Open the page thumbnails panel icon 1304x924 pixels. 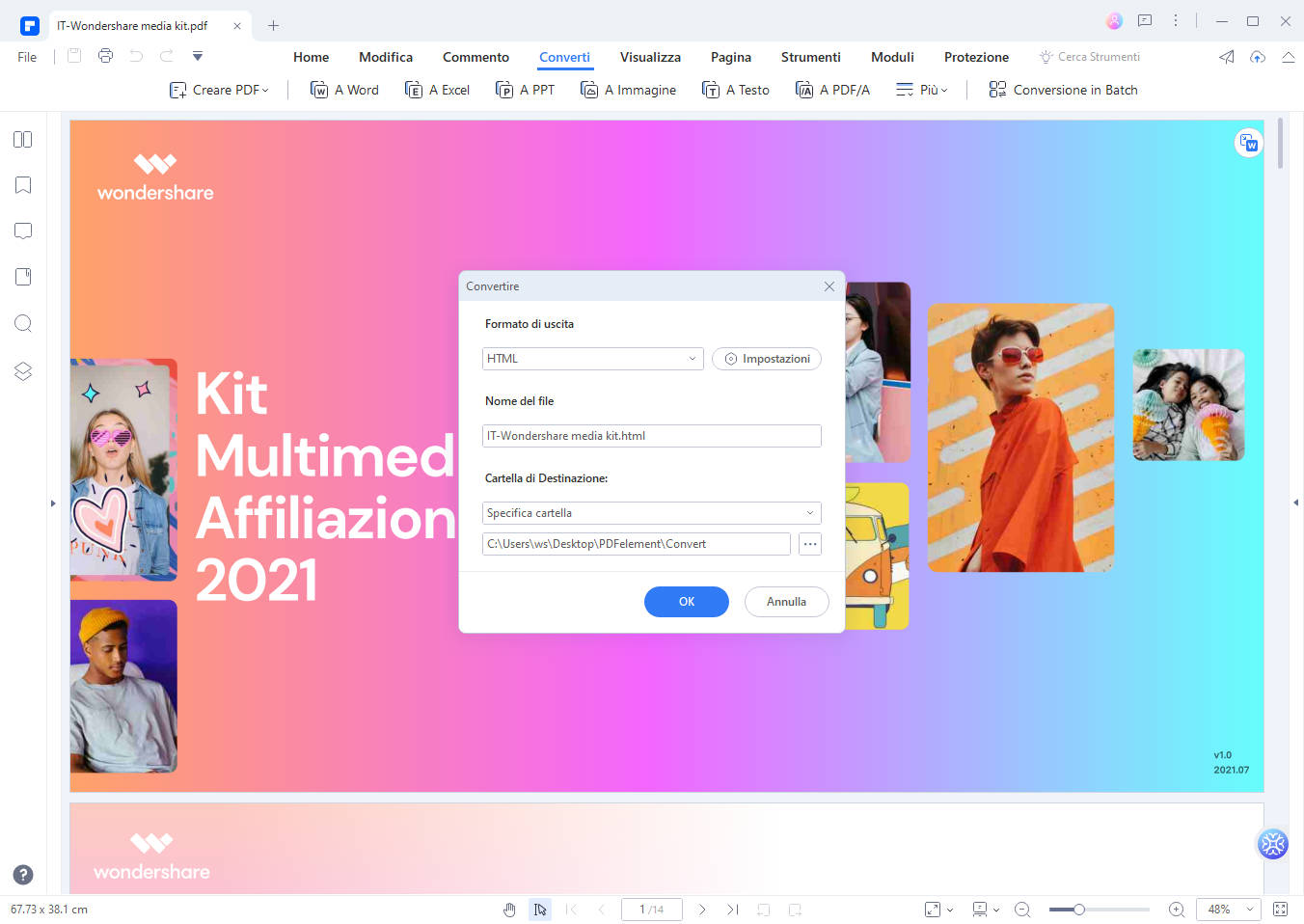23,140
